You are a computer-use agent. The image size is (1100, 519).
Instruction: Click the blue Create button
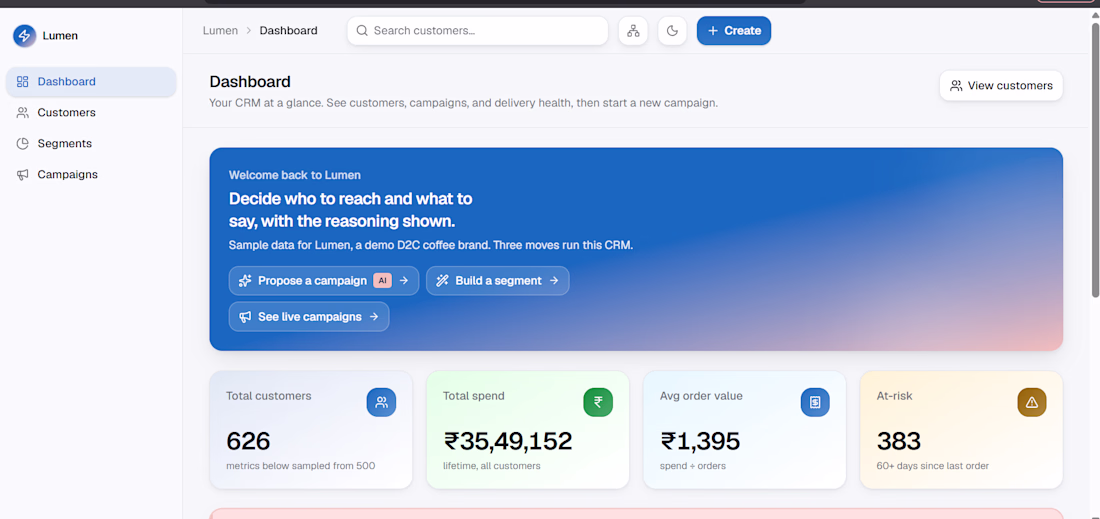point(734,31)
